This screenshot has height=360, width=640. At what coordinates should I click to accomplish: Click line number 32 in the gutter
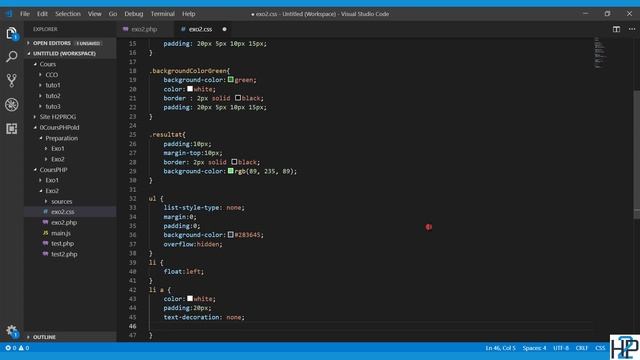[132, 198]
